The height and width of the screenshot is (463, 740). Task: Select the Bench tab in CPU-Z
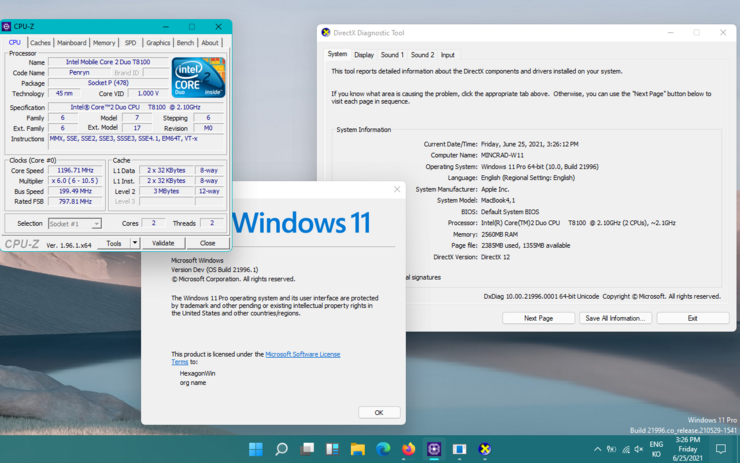[x=185, y=43]
